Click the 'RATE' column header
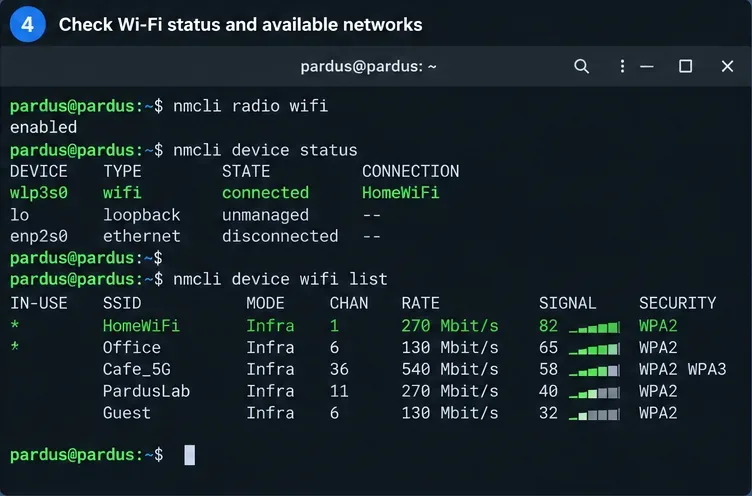 coord(421,303)
